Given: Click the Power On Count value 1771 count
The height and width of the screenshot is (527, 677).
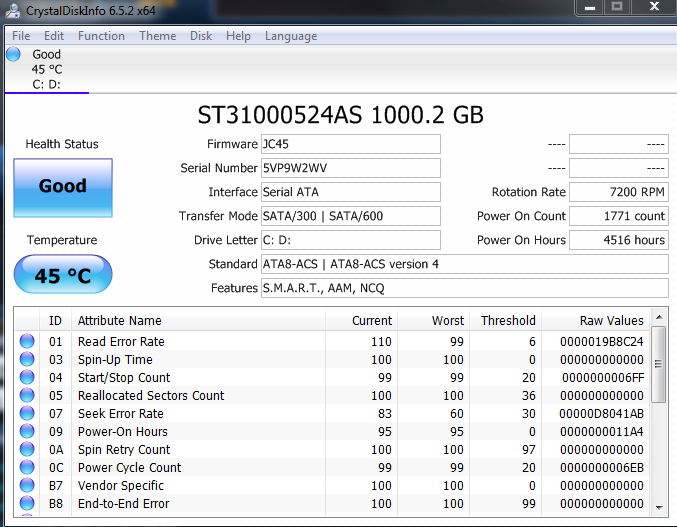Looking at the screenshot, I should click(x=619, y=216).
